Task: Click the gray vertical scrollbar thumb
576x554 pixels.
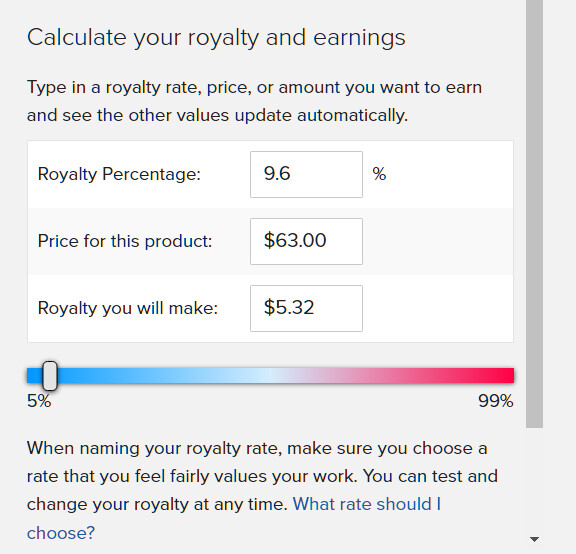Action: [x=534, y=214]
